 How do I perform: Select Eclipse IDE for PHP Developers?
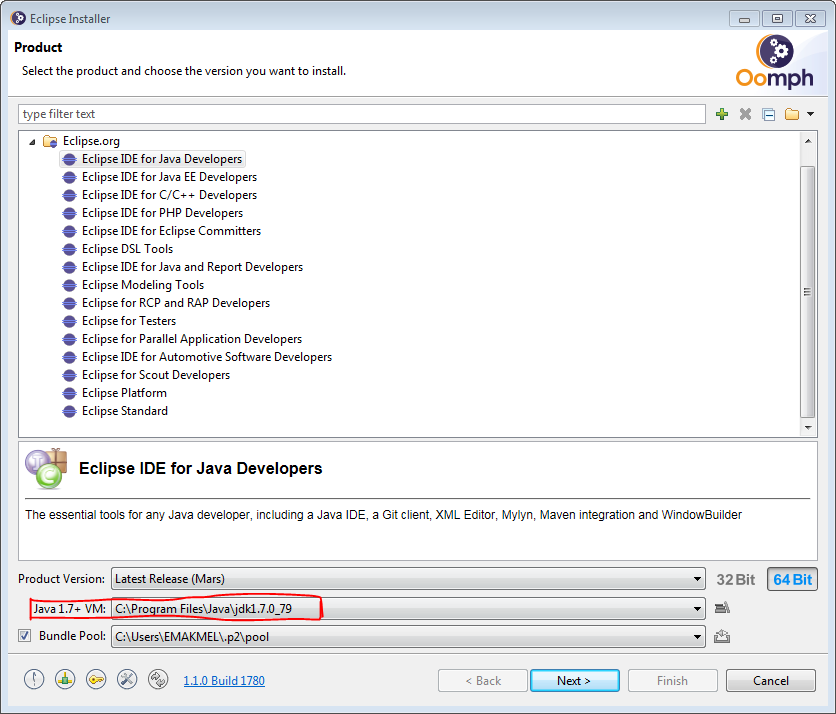tap(162, 213)
